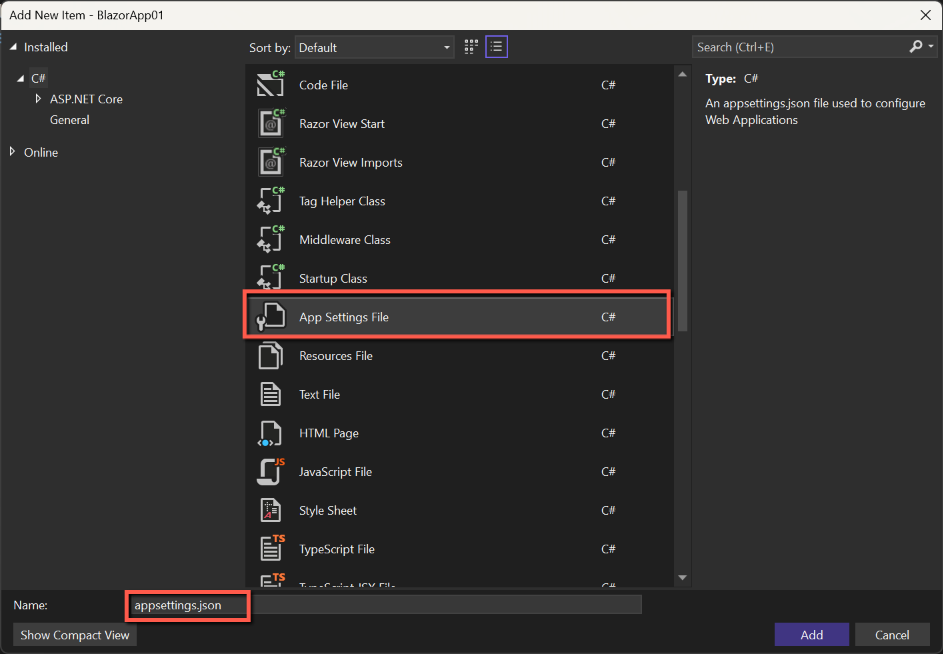Pick the Tag Helper Class icon
The image size is (943, 654).
[x=271, y=201]
